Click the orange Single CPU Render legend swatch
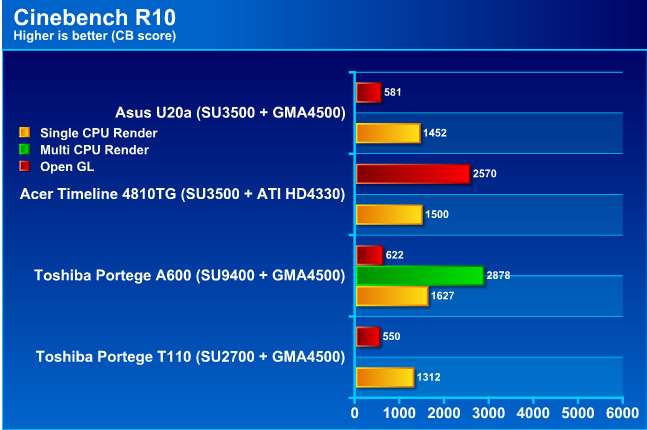The height and width of the screenshot is (430, 647). 24,132
